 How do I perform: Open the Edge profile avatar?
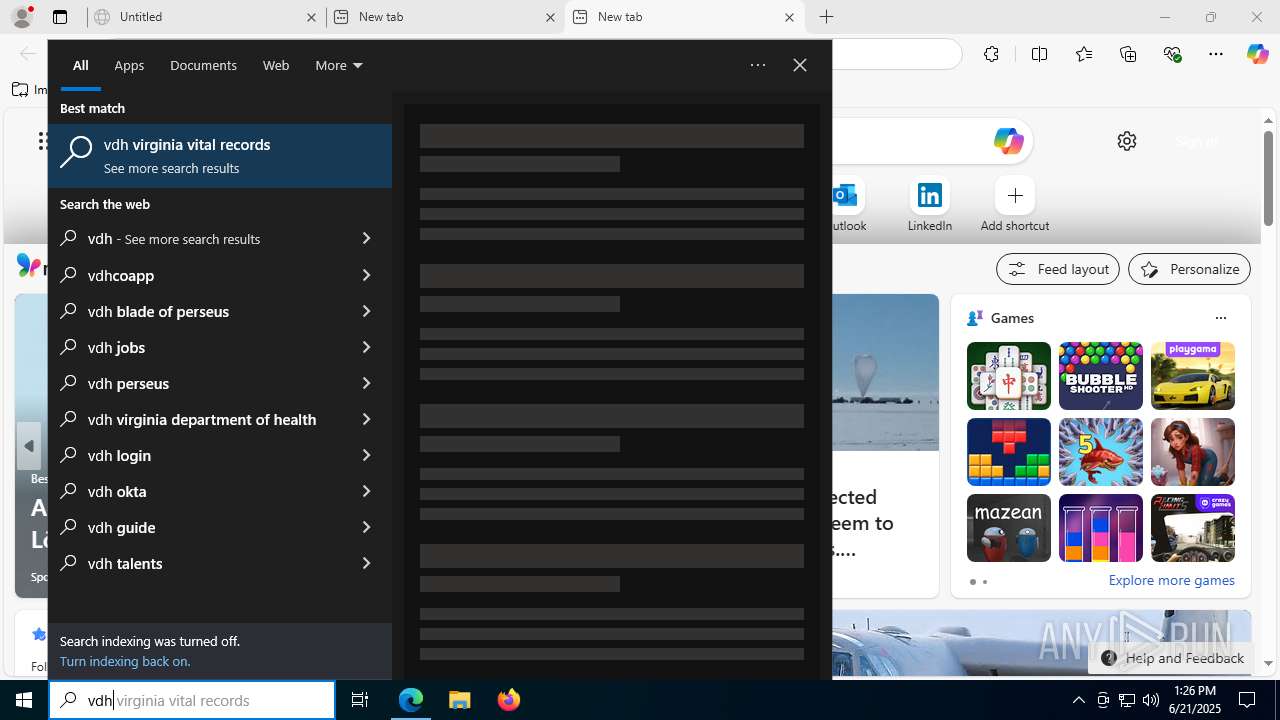tap(22, 17)
